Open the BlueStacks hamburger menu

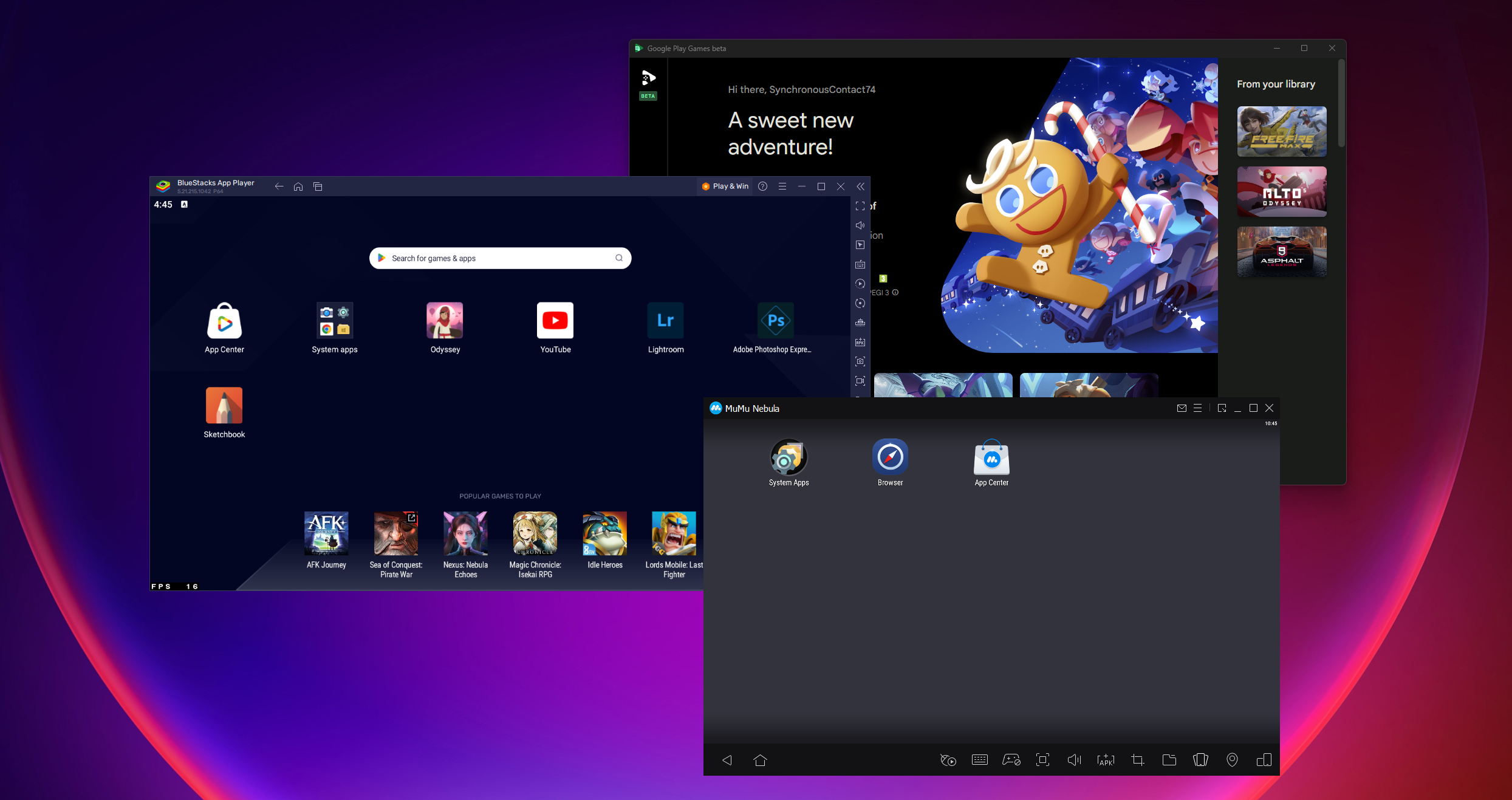[782, 186]
